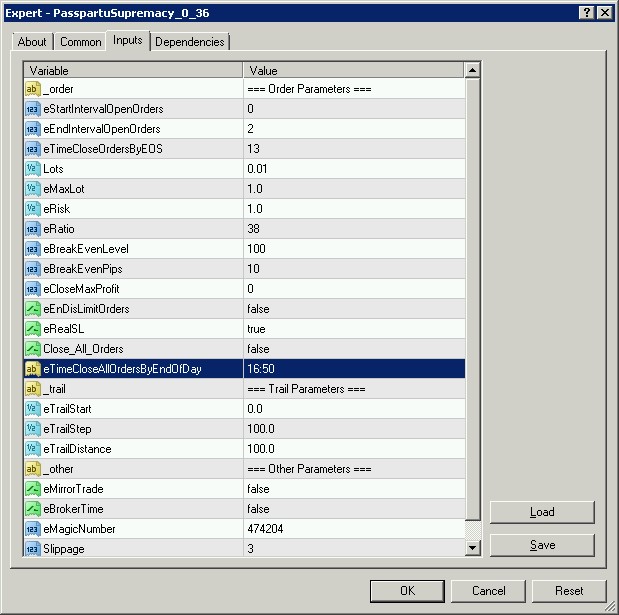The width and height of the screenshot is (619, 615).
Task: Click the string icon beside _order
Action: 33,89
